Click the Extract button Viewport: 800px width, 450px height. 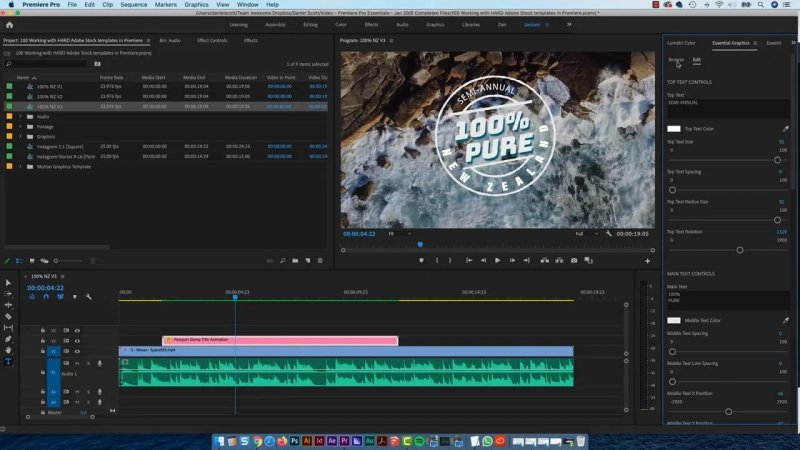pos(559,260)
